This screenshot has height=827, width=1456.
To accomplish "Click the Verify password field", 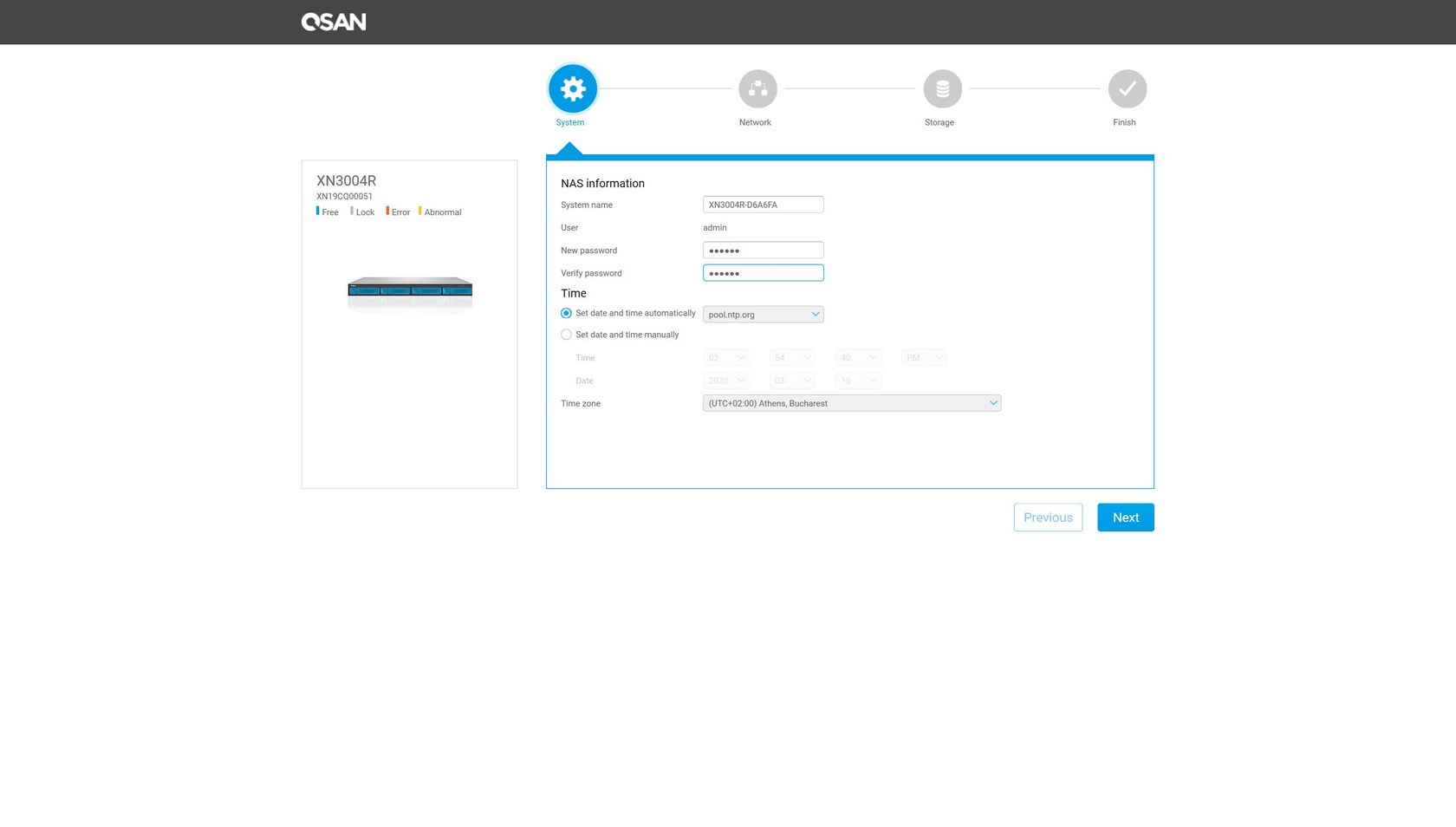I will pyautogui.click(x=763, y=273).
